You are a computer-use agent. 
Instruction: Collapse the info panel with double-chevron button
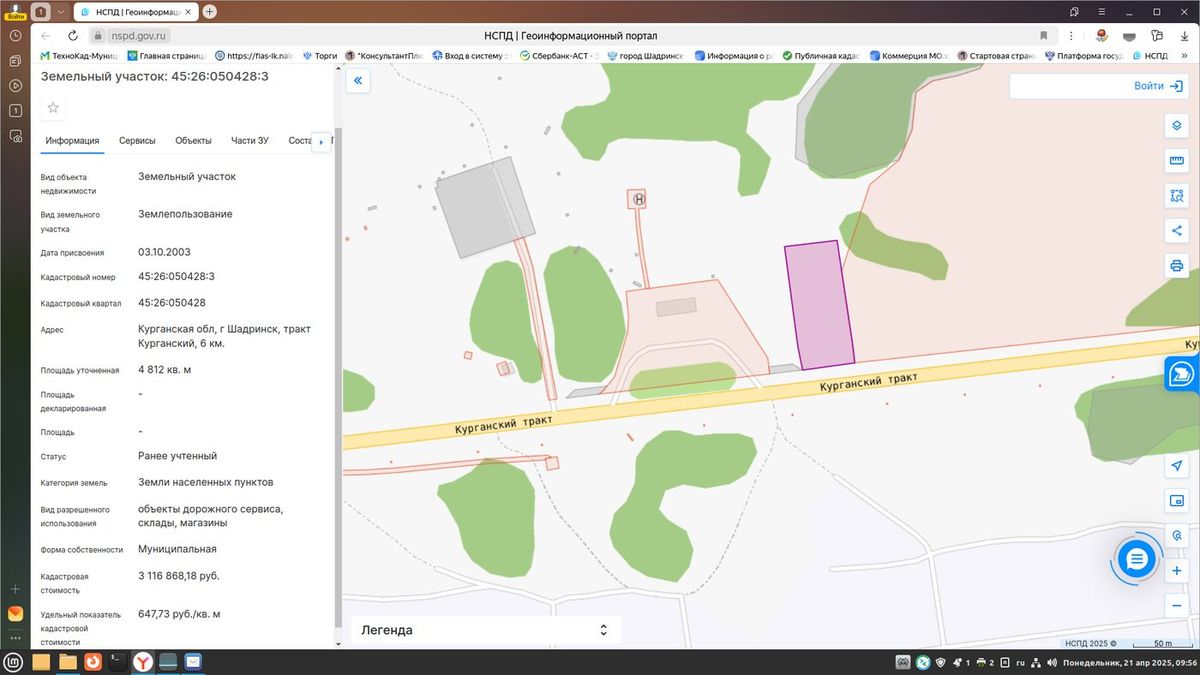pos(358,82)
